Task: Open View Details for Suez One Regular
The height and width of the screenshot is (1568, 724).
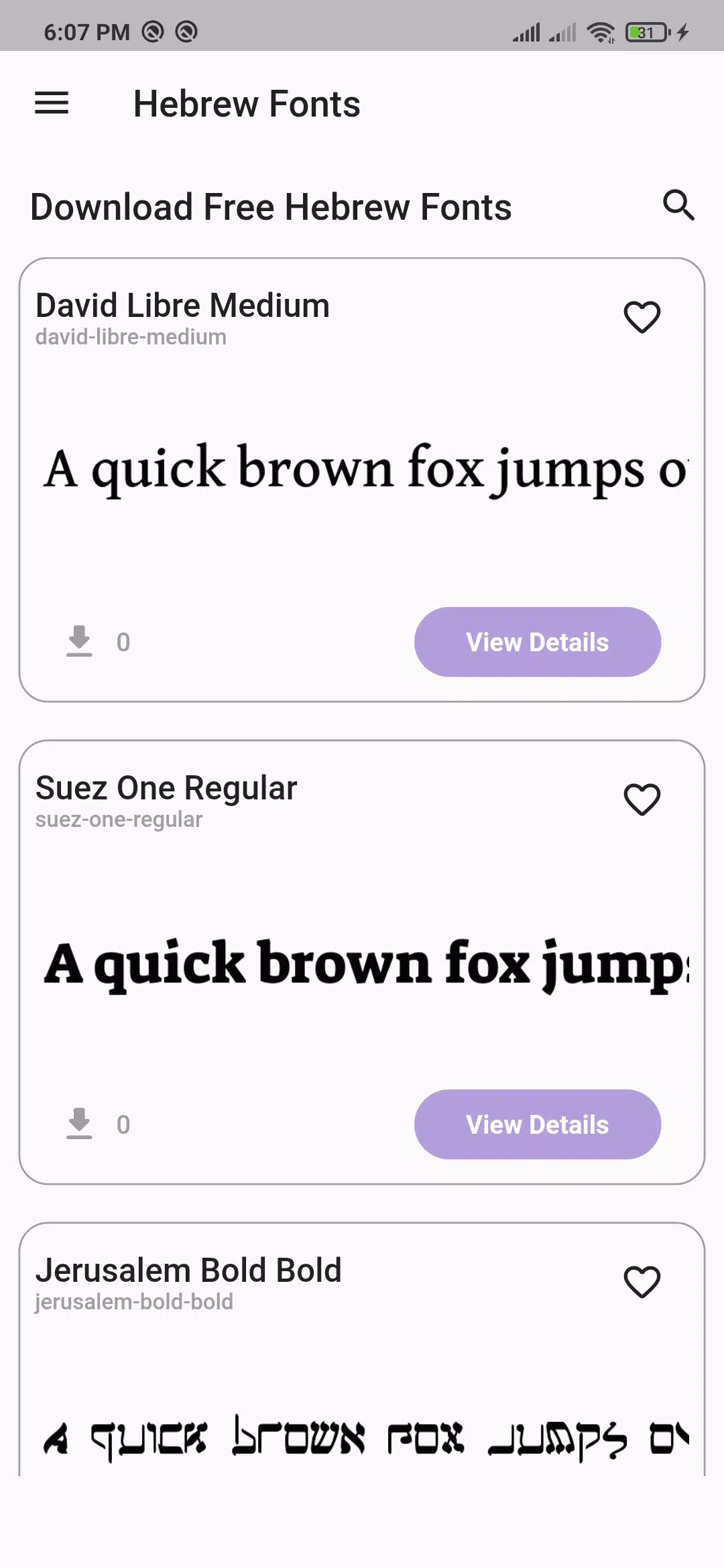Action: [x=537, y=1124]
